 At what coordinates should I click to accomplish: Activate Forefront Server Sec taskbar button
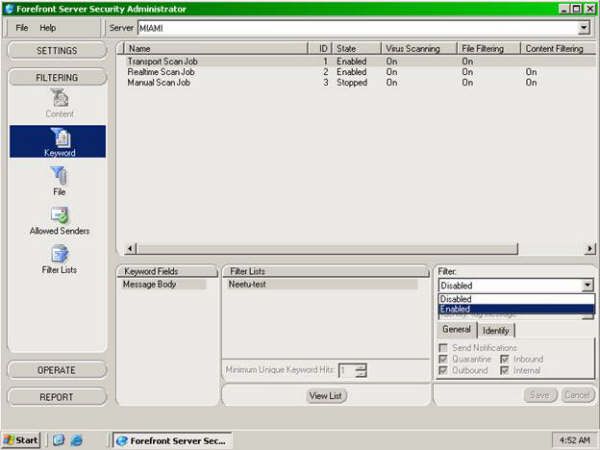[173, 440]
